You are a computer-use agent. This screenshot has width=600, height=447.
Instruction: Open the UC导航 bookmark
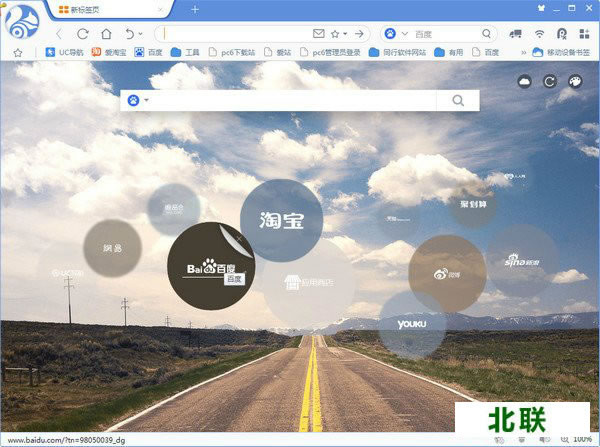pyautogui.click(x=64, y=52)
